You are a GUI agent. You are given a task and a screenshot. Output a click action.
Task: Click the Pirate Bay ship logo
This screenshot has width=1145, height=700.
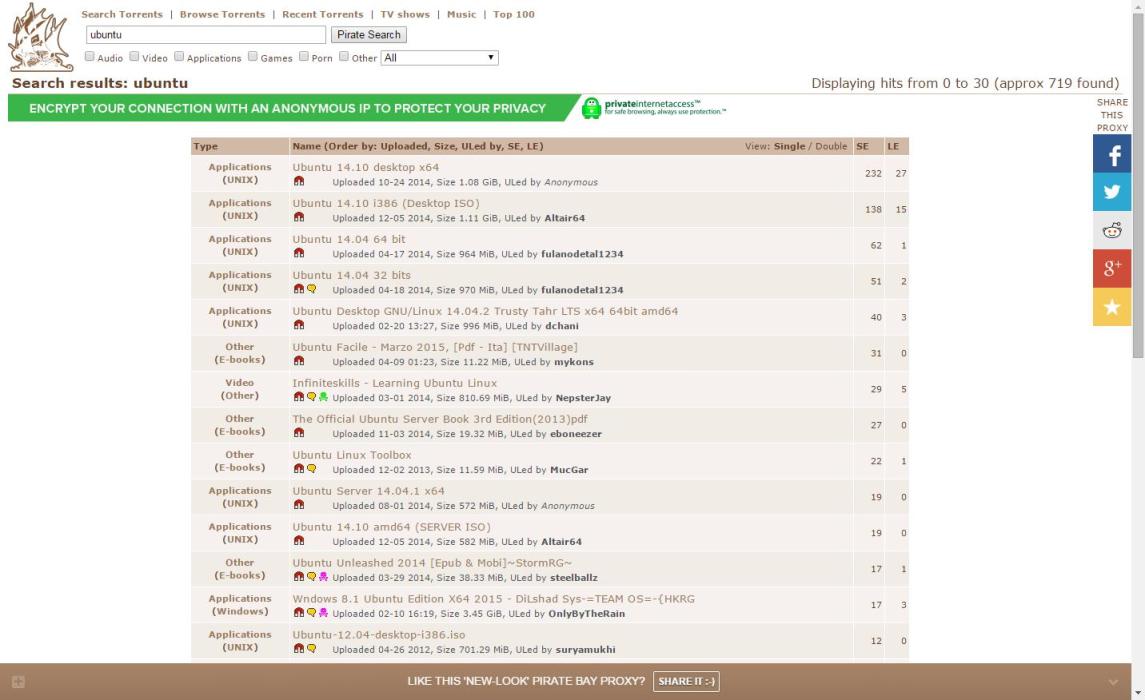tap(40, 37)
